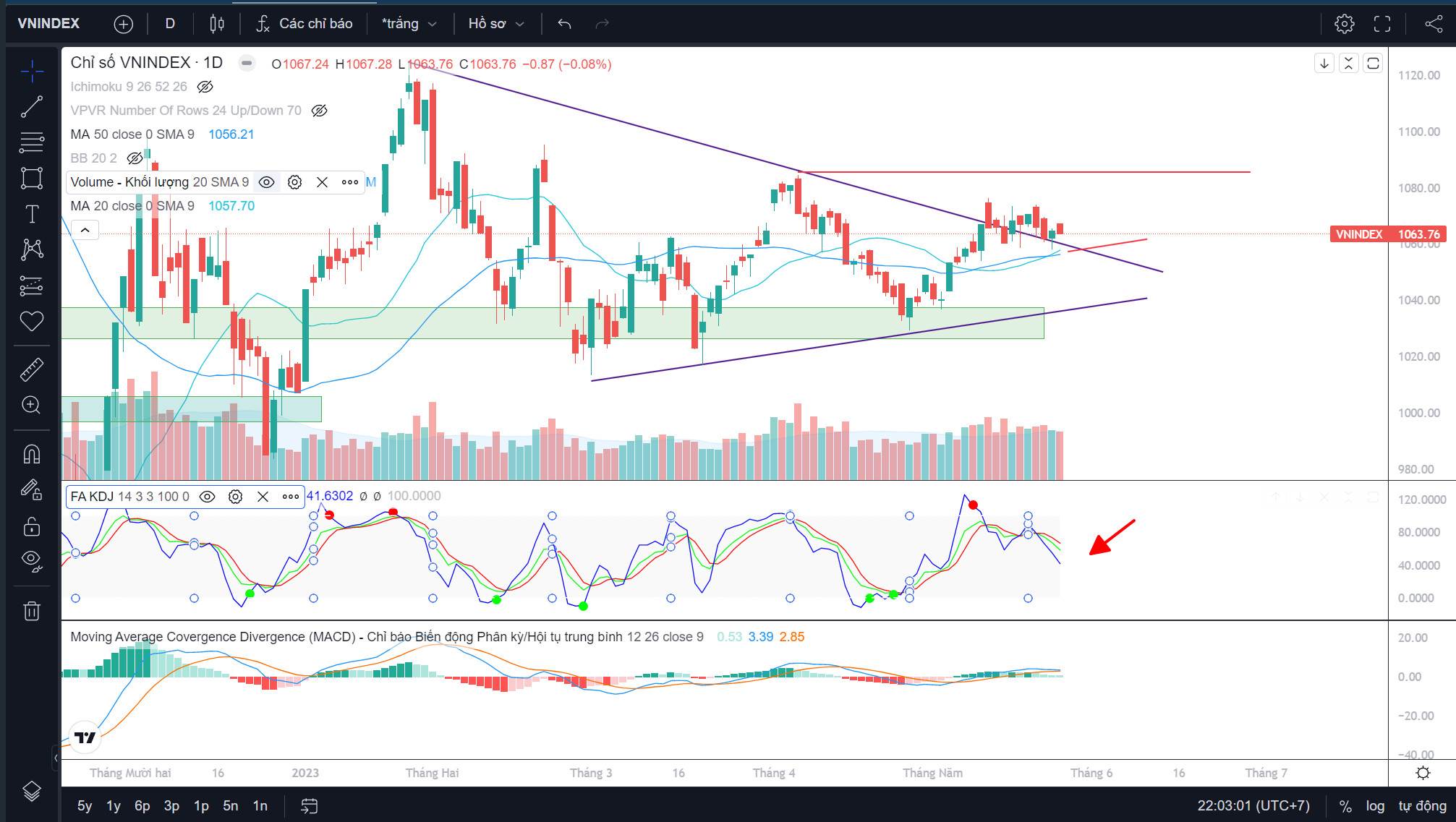
Task: Open the Các chỉ báo indicators dialog
Action: pyautogui.click(x=305, y=24)
